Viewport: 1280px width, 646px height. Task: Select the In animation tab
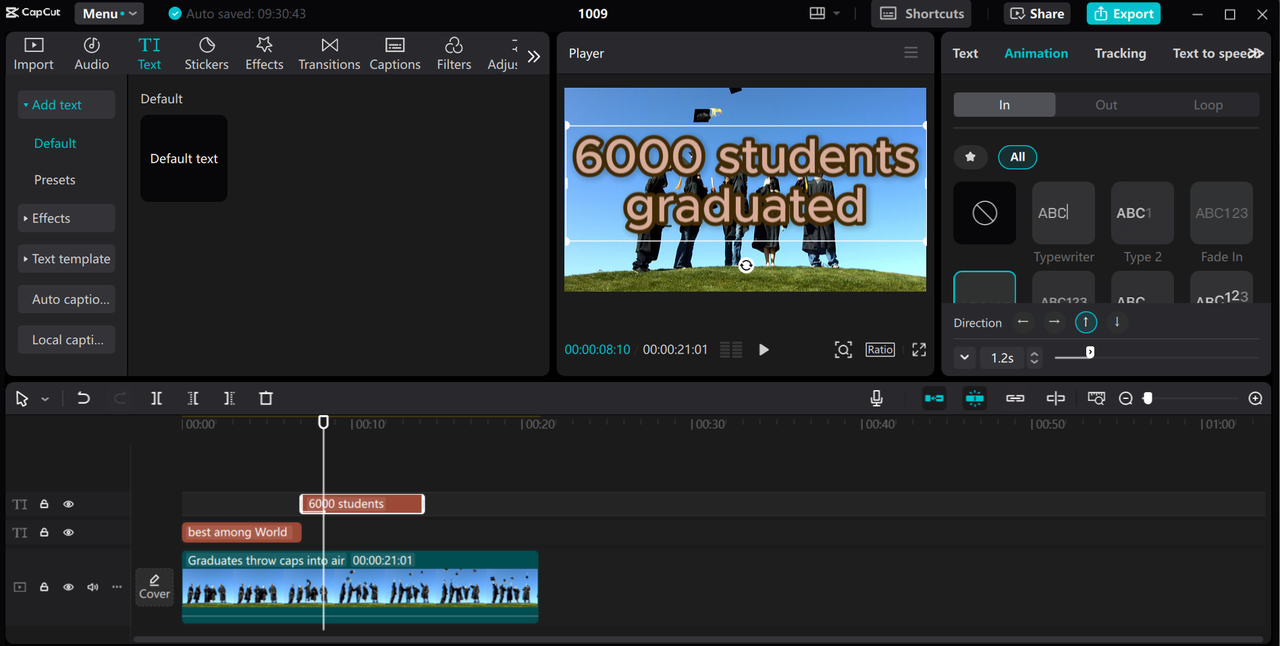click(1004, 105)
